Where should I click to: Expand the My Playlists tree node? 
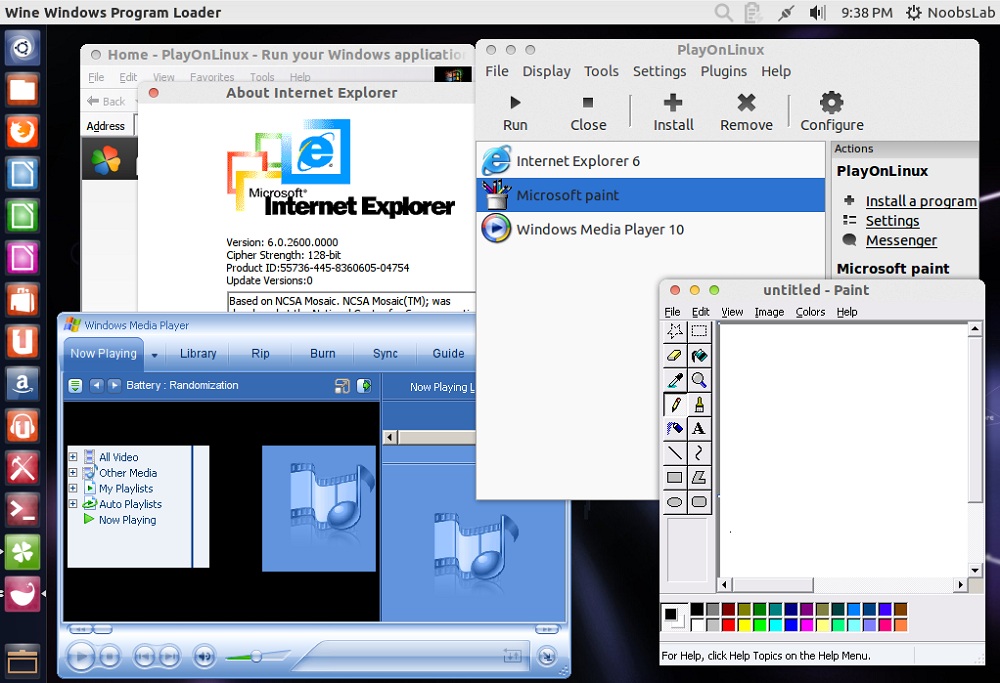point(73,488)
